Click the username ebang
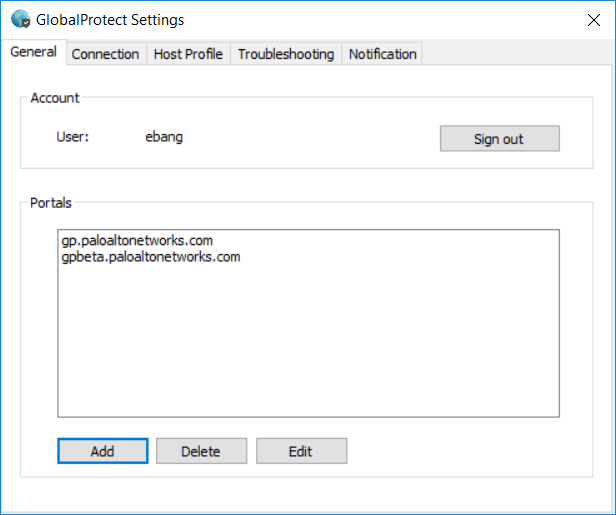Screen dimensions: 616x515 164,137
